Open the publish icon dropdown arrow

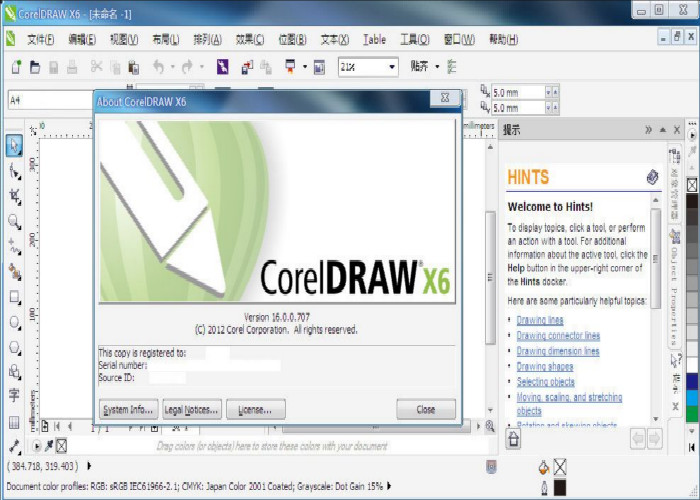[305, 67]
